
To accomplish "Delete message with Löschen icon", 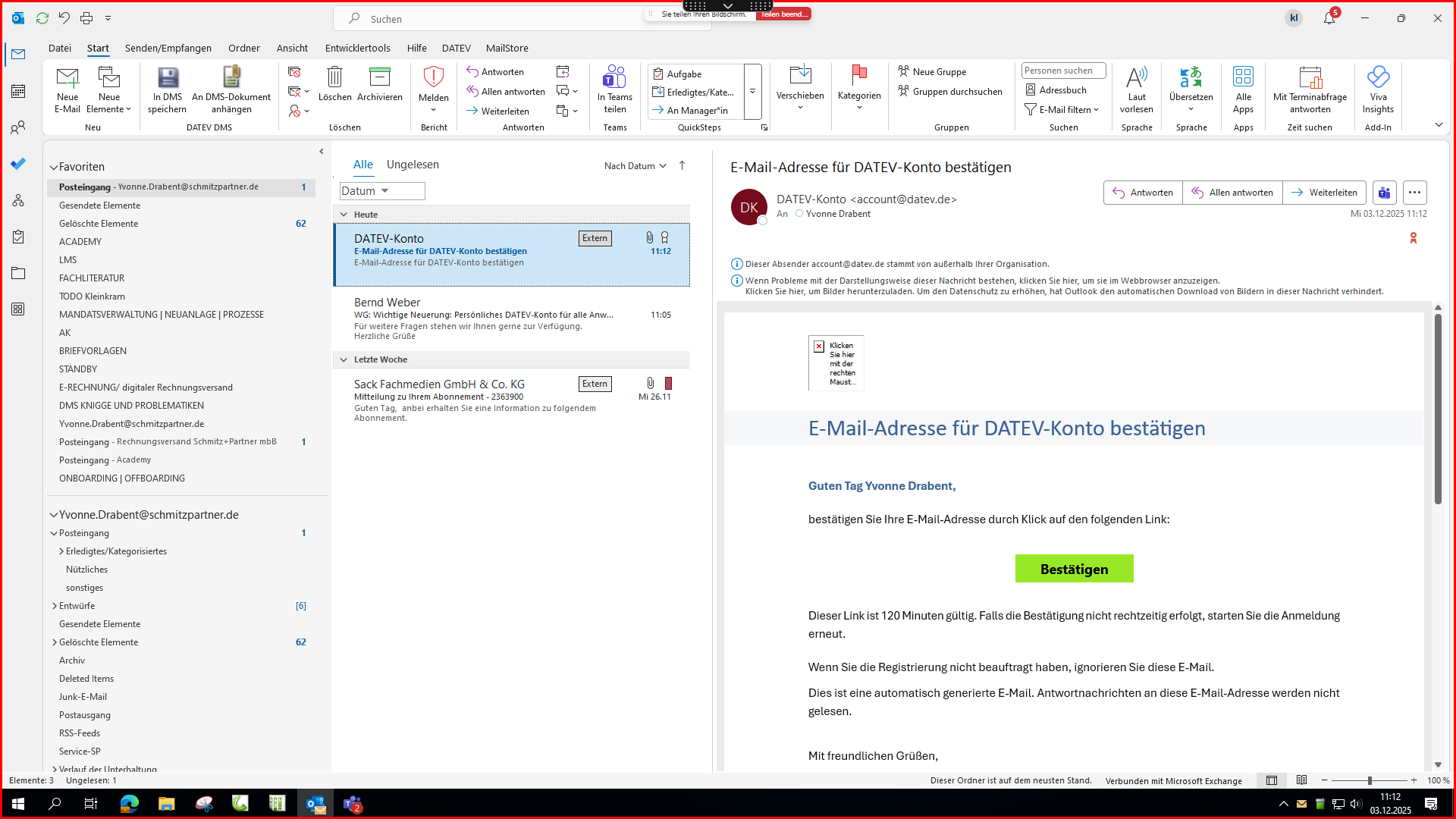I will pos(334,77).
